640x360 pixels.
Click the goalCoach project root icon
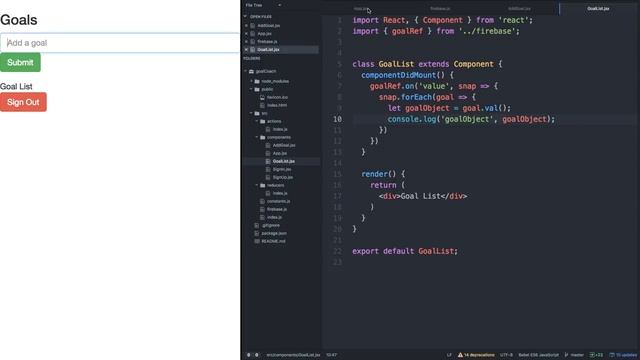point(251,71)
